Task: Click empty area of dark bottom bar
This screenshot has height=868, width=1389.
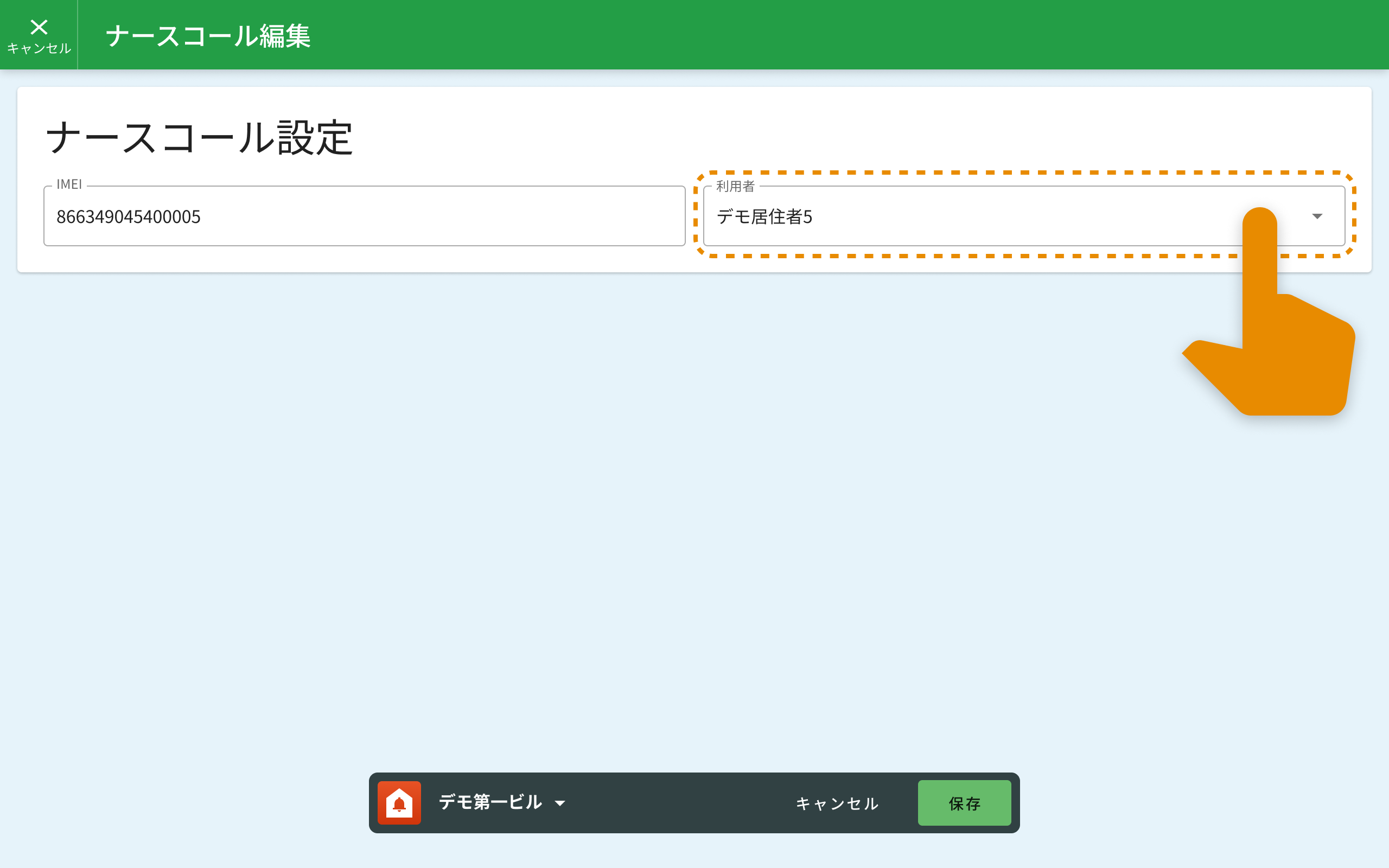Action: click(677, 802)
